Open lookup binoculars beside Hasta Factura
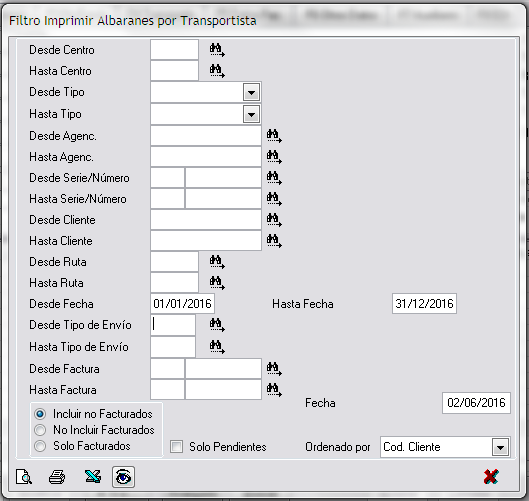Viewport: 529px width, 501px height. point(274,390)
